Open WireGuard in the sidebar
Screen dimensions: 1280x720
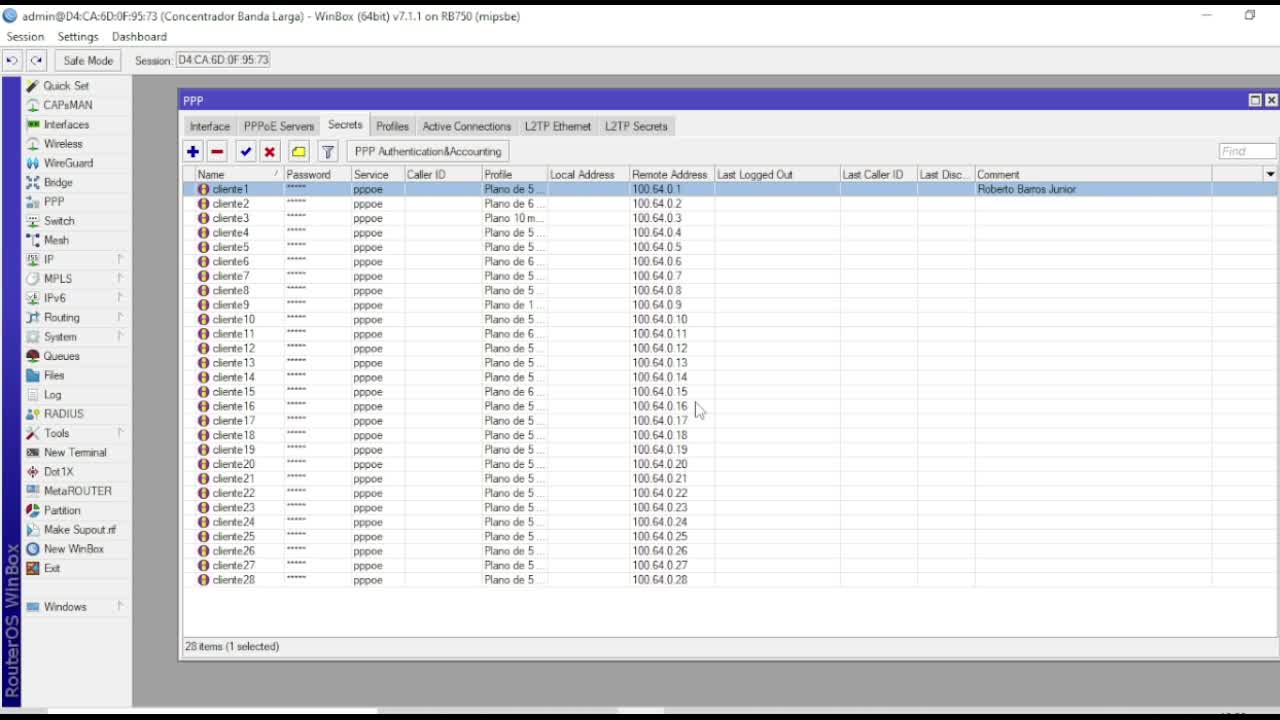pyautogui.click(x=68, y=163)
